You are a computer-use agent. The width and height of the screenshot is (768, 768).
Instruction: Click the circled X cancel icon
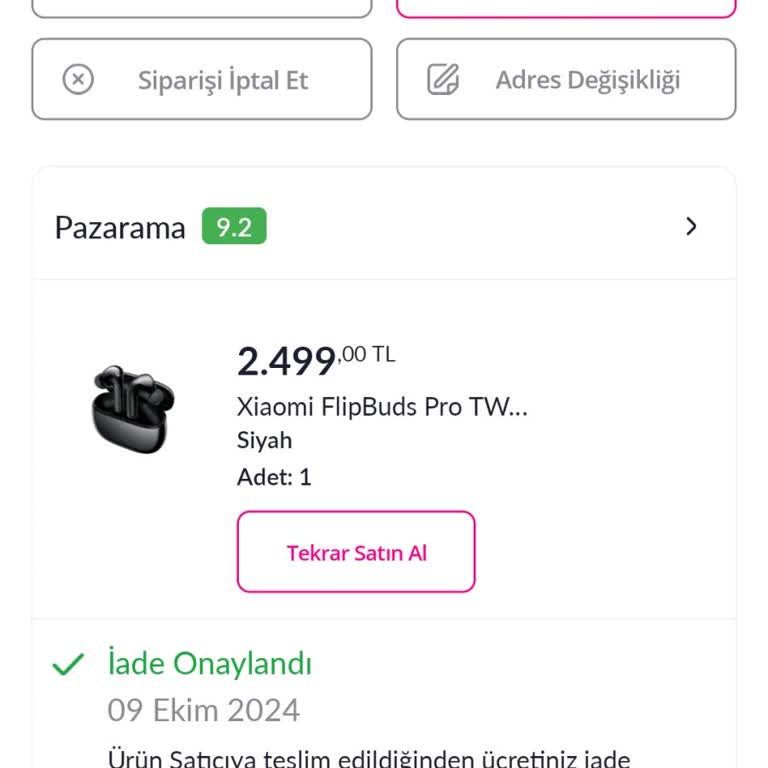click(78, 79)
